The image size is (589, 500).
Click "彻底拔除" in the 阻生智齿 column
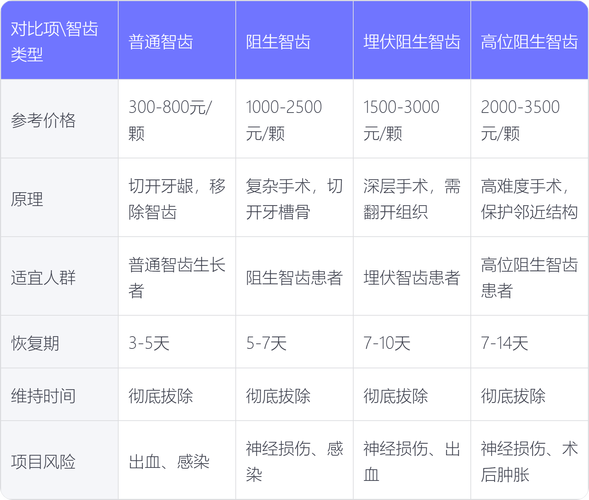294,395
